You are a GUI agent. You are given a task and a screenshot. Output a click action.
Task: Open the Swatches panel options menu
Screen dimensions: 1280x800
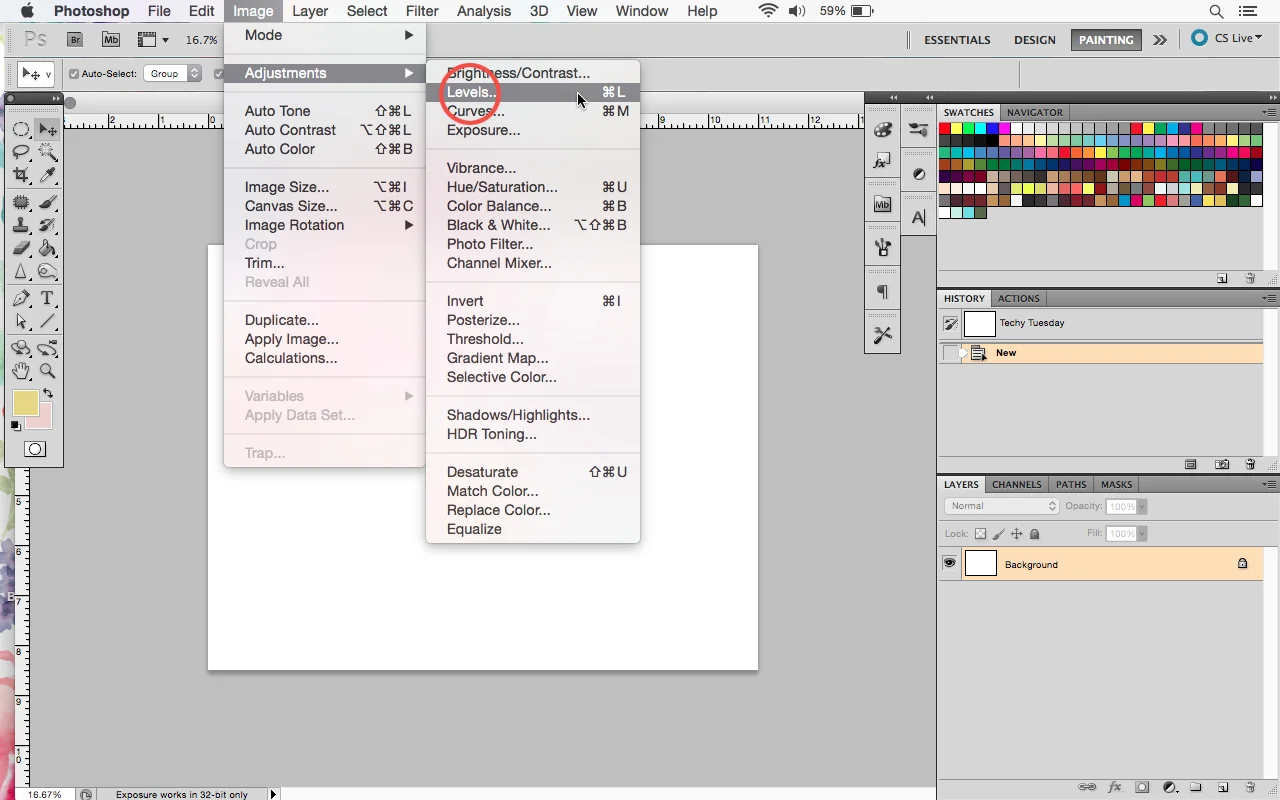[1269, 112]
